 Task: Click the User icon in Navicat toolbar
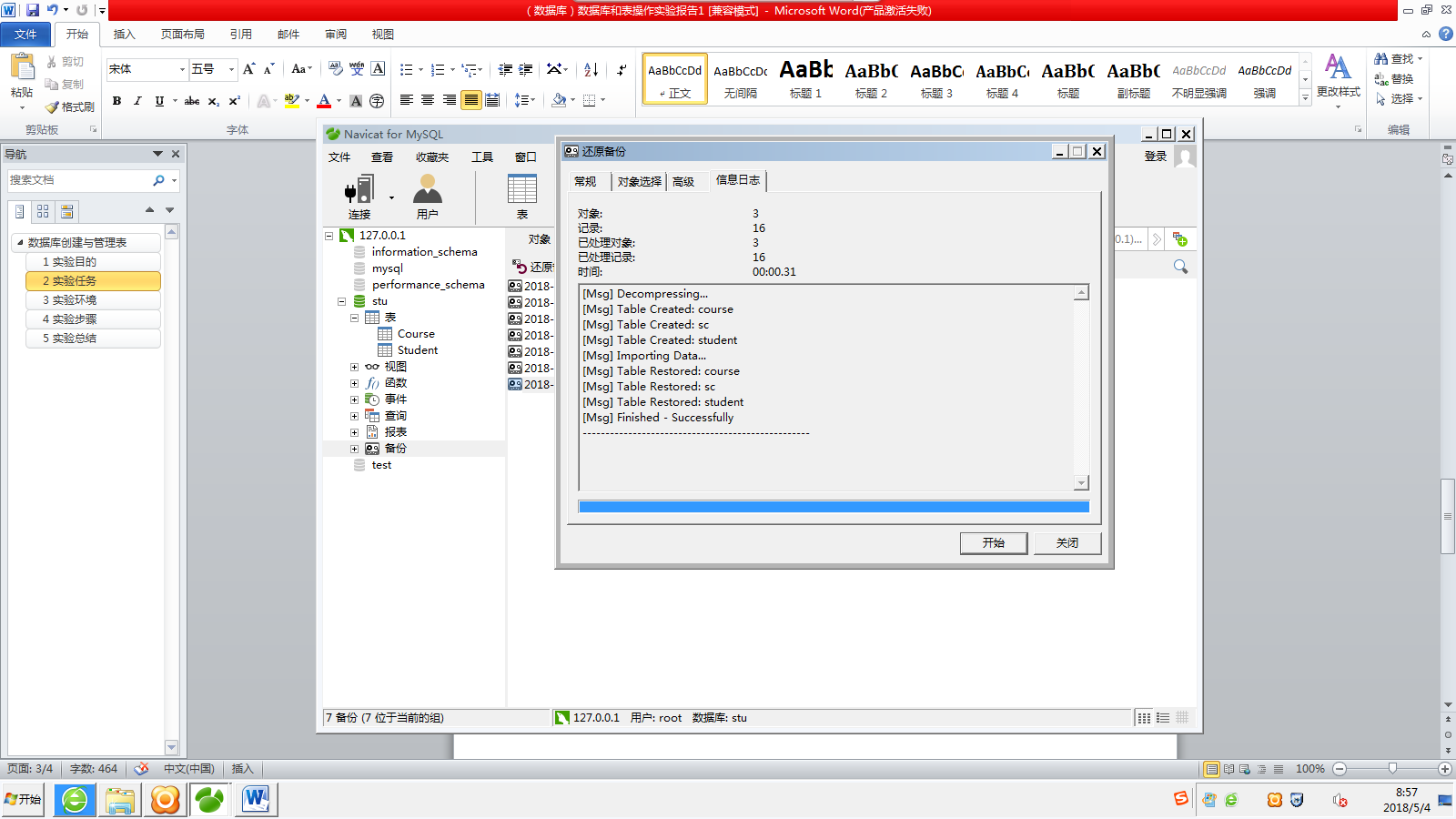point(428,189)
